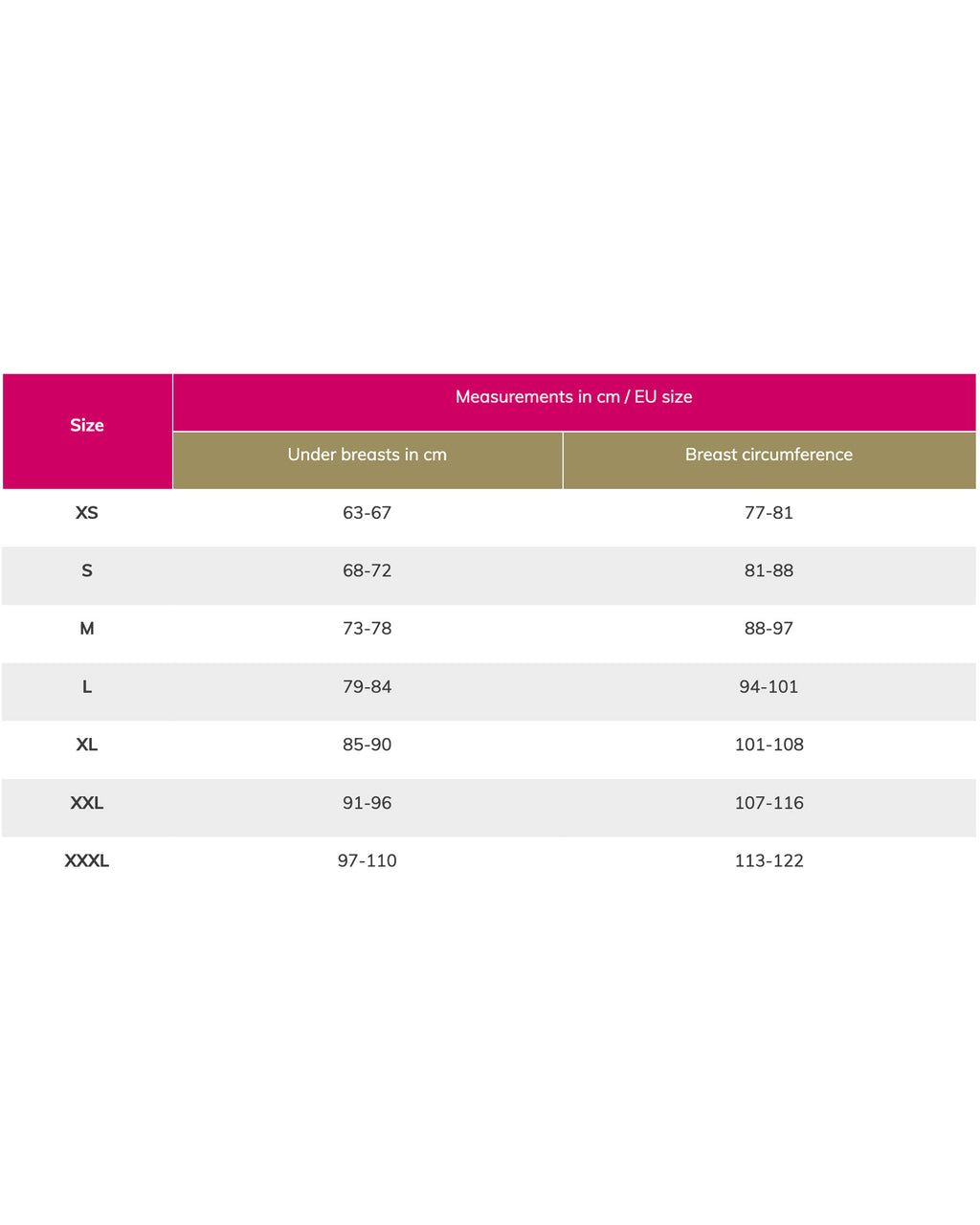Click the 73-78 under breasts value
This screenshot has width=980, height=1225.
pyautogui.click(x=367, y=629)
